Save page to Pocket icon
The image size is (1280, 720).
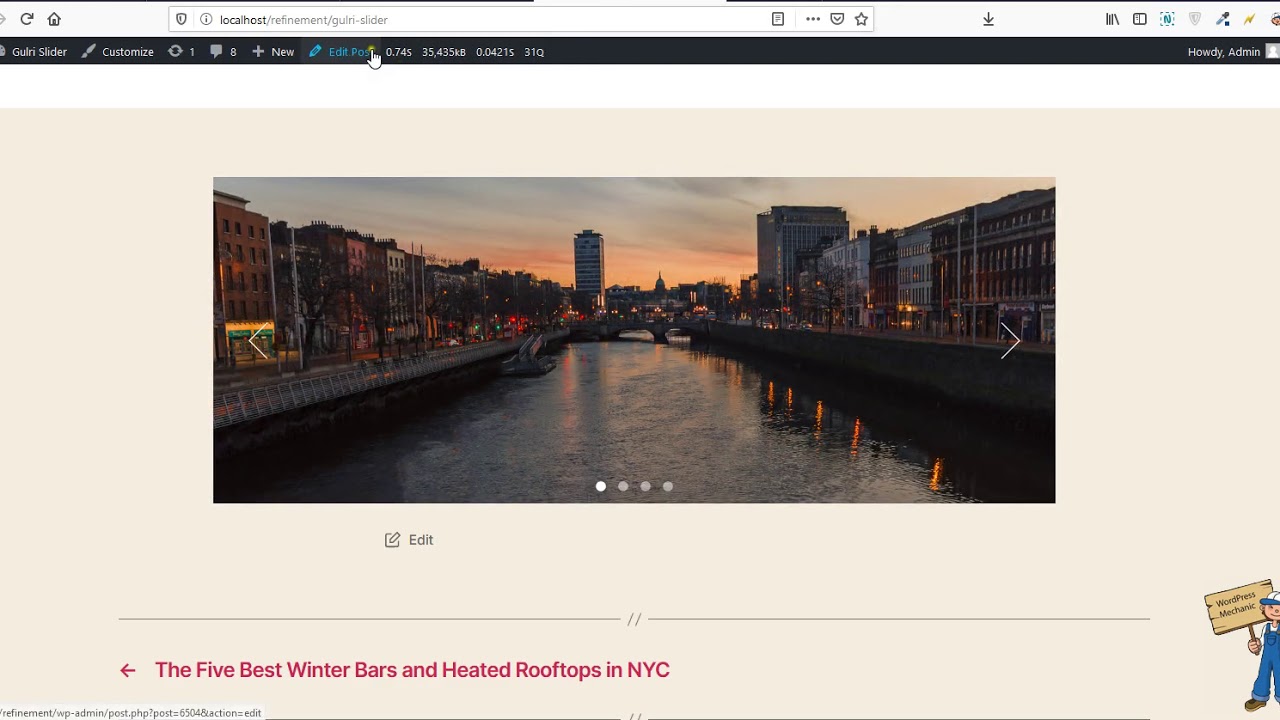coord(837,19)
